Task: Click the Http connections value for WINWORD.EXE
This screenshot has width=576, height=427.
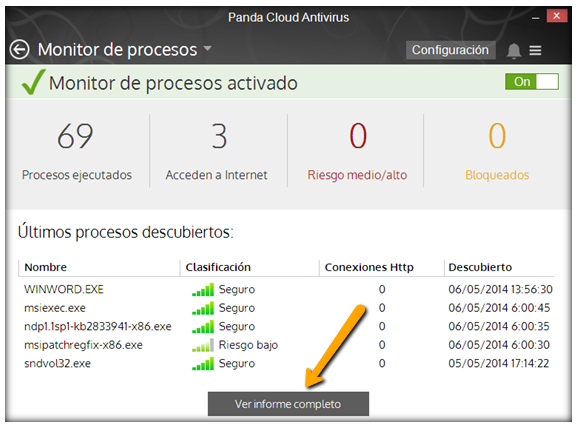Action: 382,290
